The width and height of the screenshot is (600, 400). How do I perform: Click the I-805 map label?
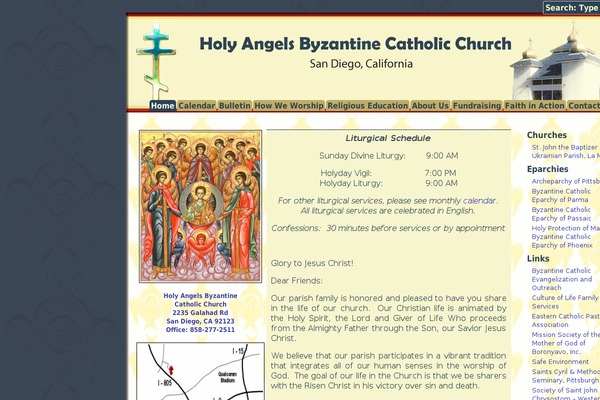[165, 383]
